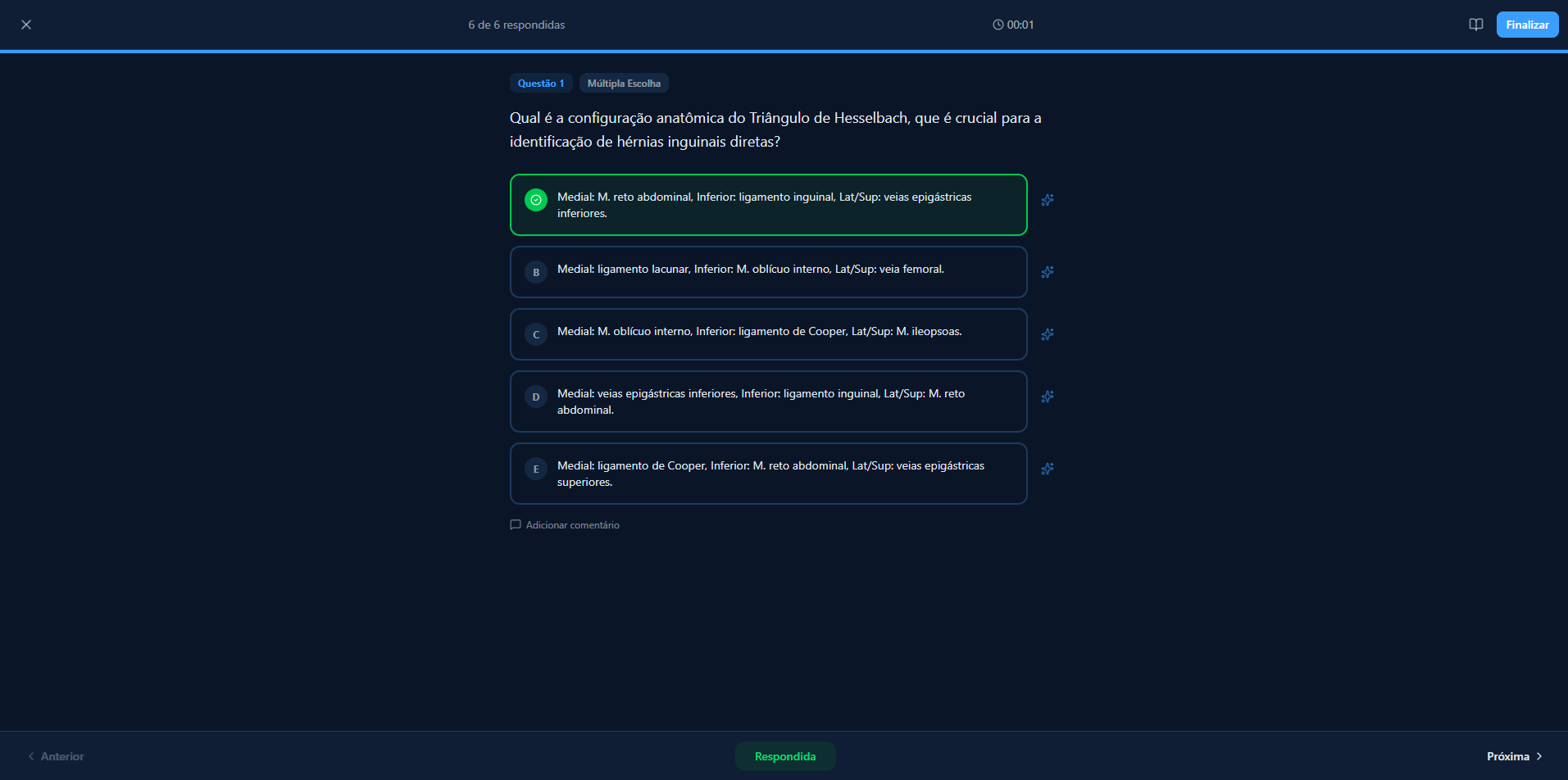The width and height of the screenshot is (1568, 780).
Task: Go back using Anterior button
Action: click(56, 756)
